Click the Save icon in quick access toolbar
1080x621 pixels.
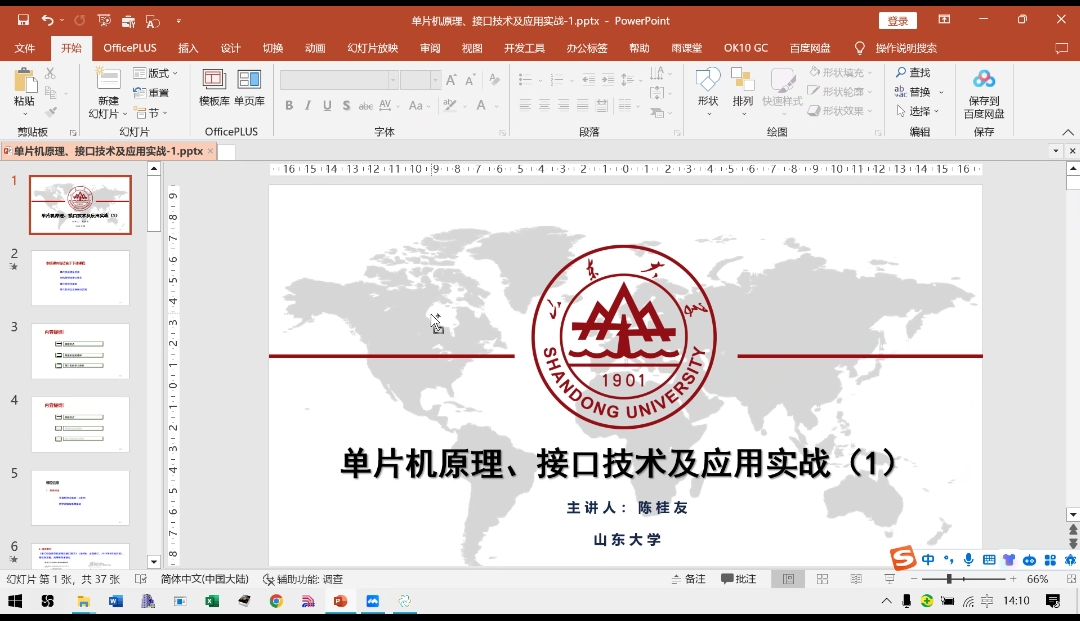[23, 21]
